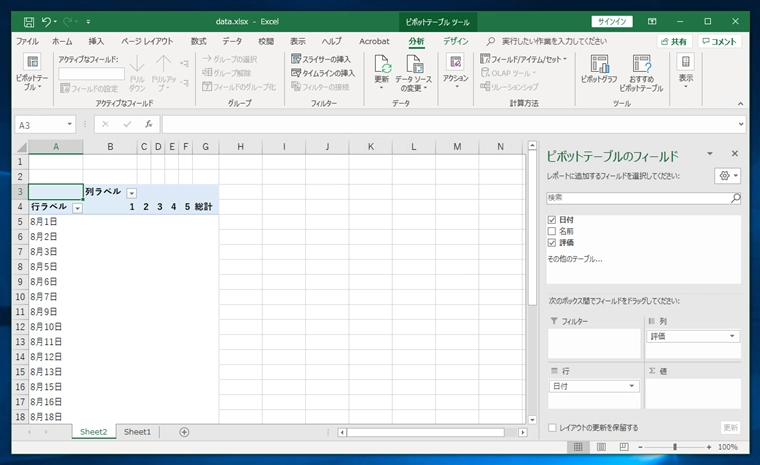Click the Share (共有) button
The width and height of the screenshot is (760, 465).
674,42
